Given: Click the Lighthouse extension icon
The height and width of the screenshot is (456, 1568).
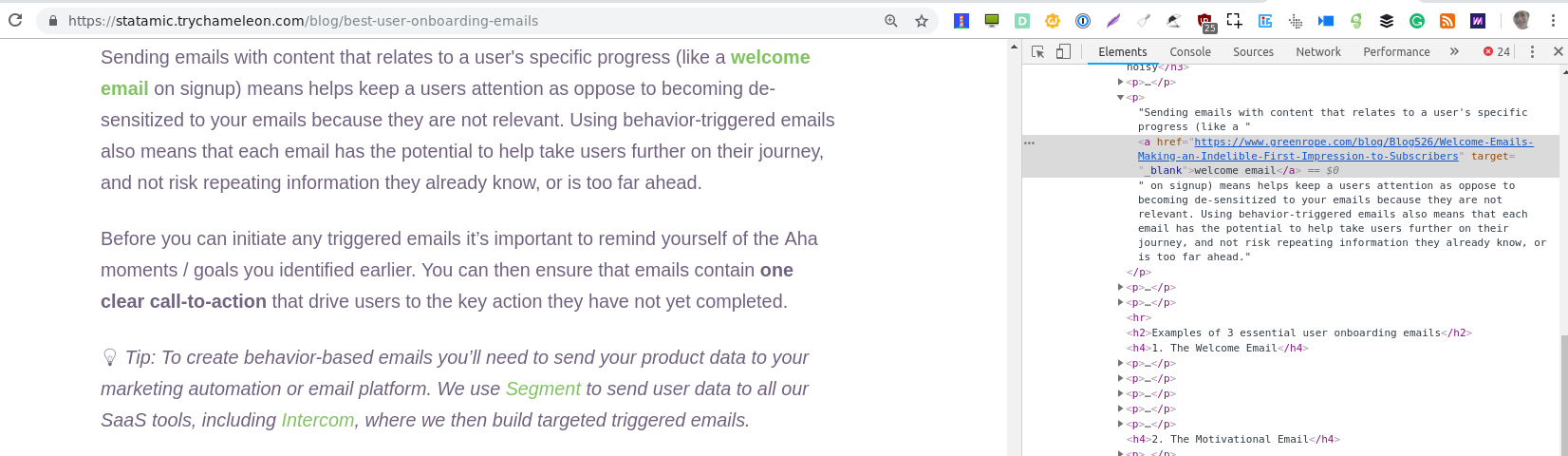Looking at the screenshot, I should (961, 21).
